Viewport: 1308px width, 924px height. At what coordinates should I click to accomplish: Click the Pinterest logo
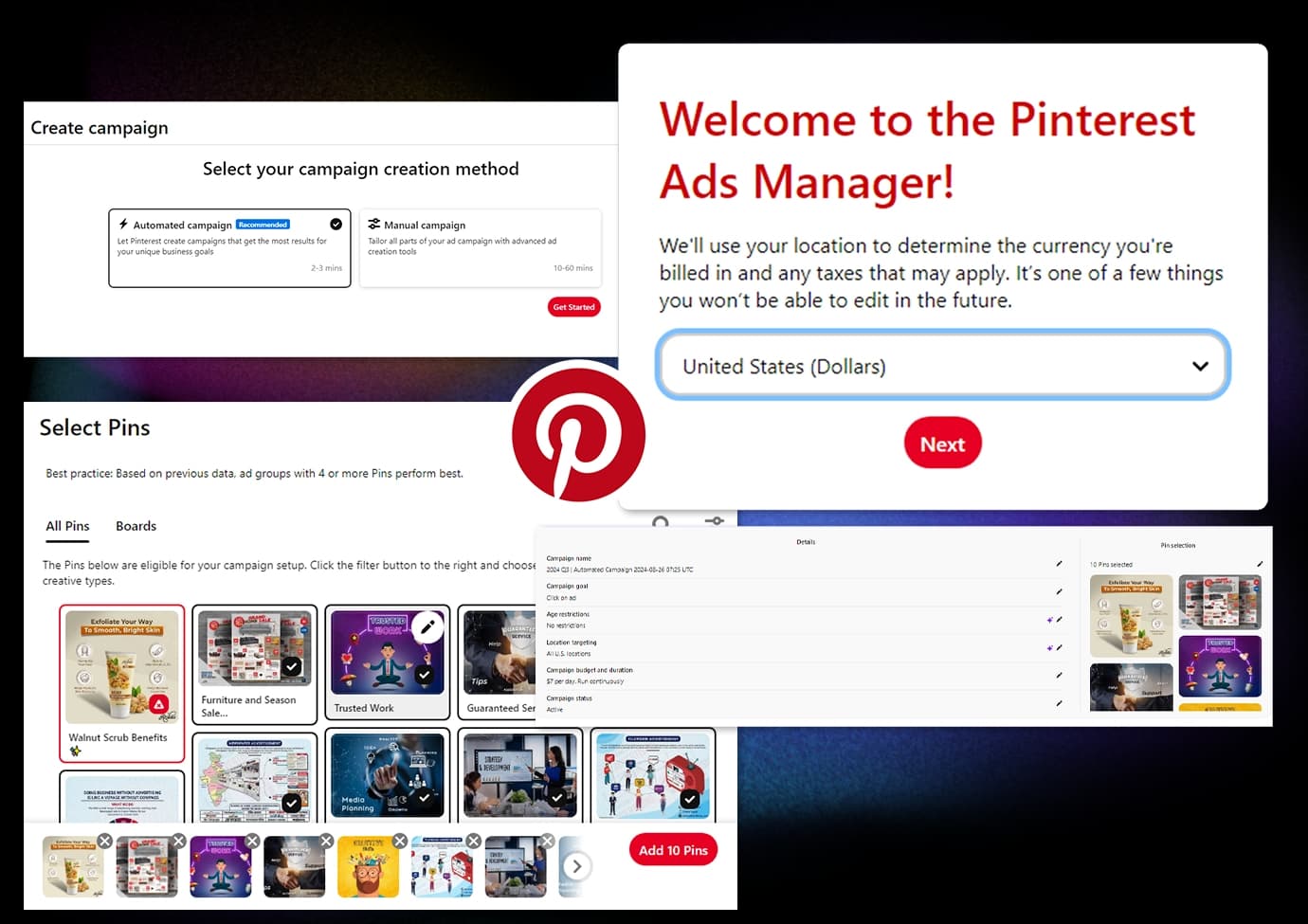(x=578, y=435)
